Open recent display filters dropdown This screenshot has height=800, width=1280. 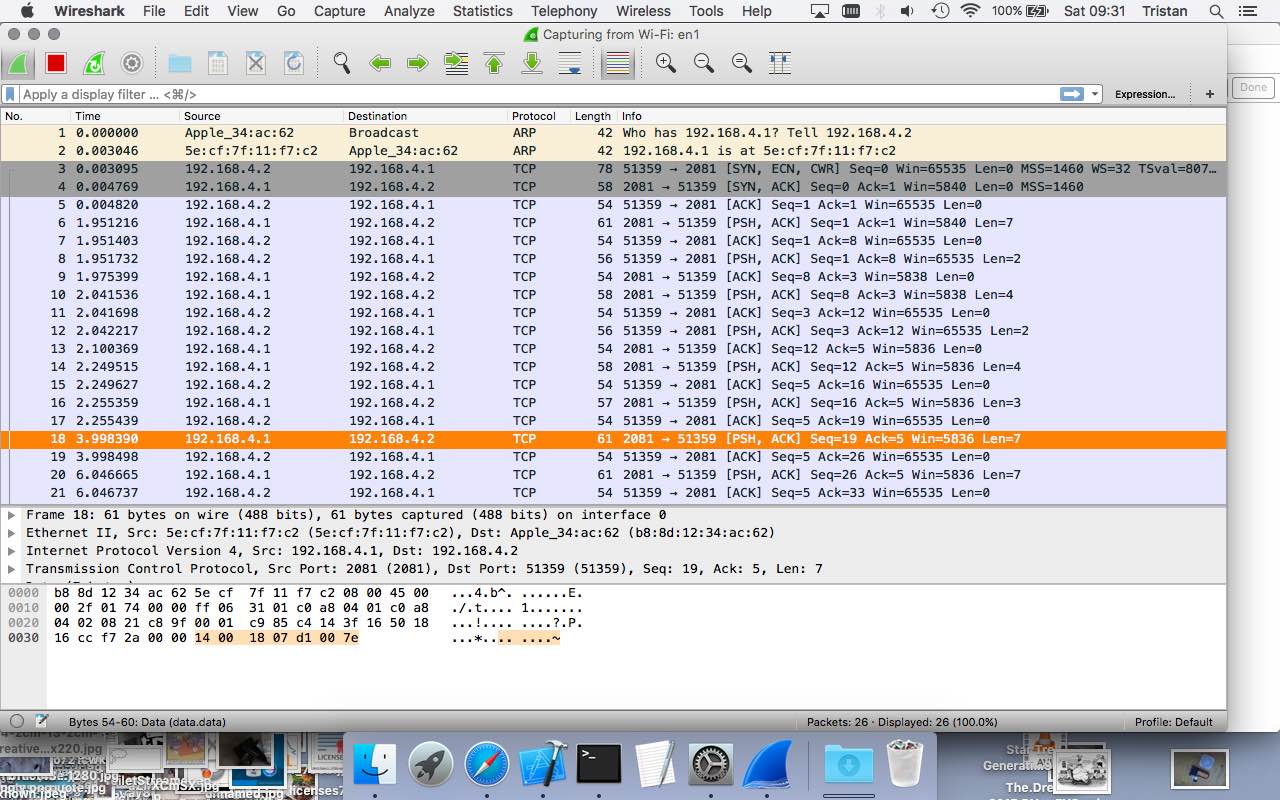point(1095,94)
